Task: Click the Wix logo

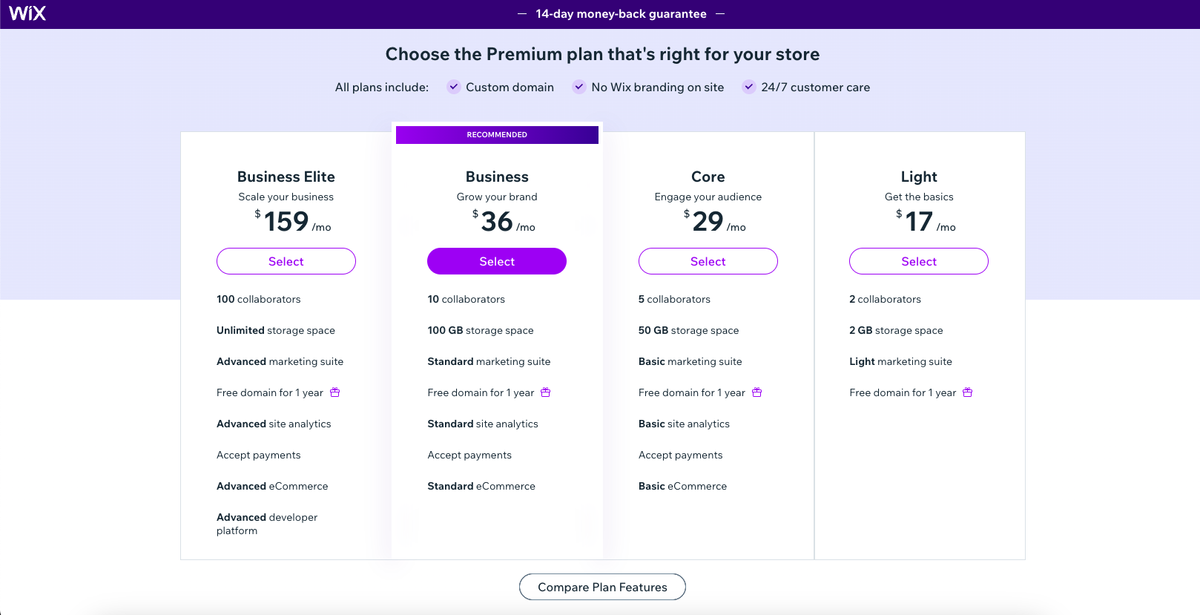Action: pos(27,13)
